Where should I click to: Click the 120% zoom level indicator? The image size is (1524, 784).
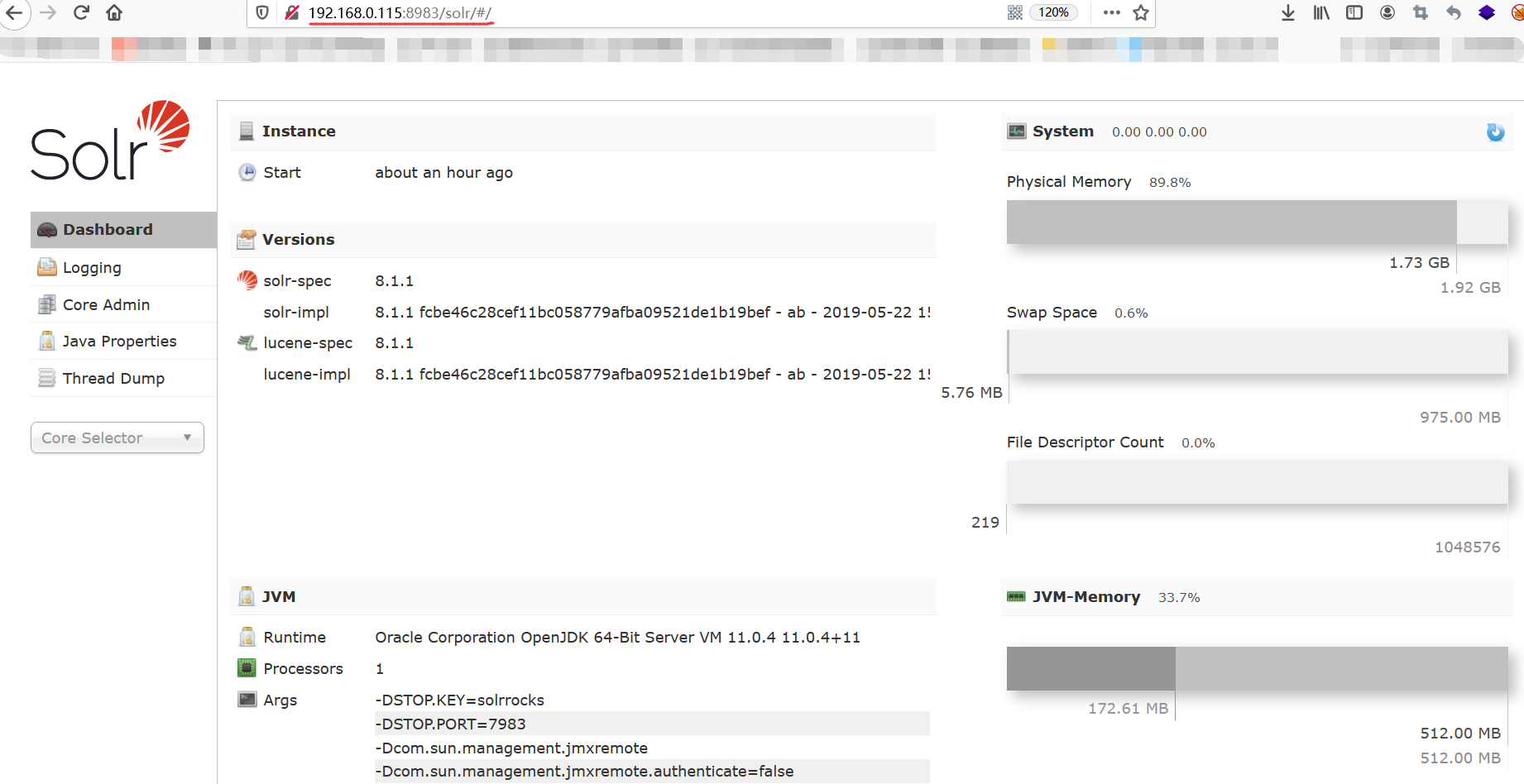[1053, 12]
